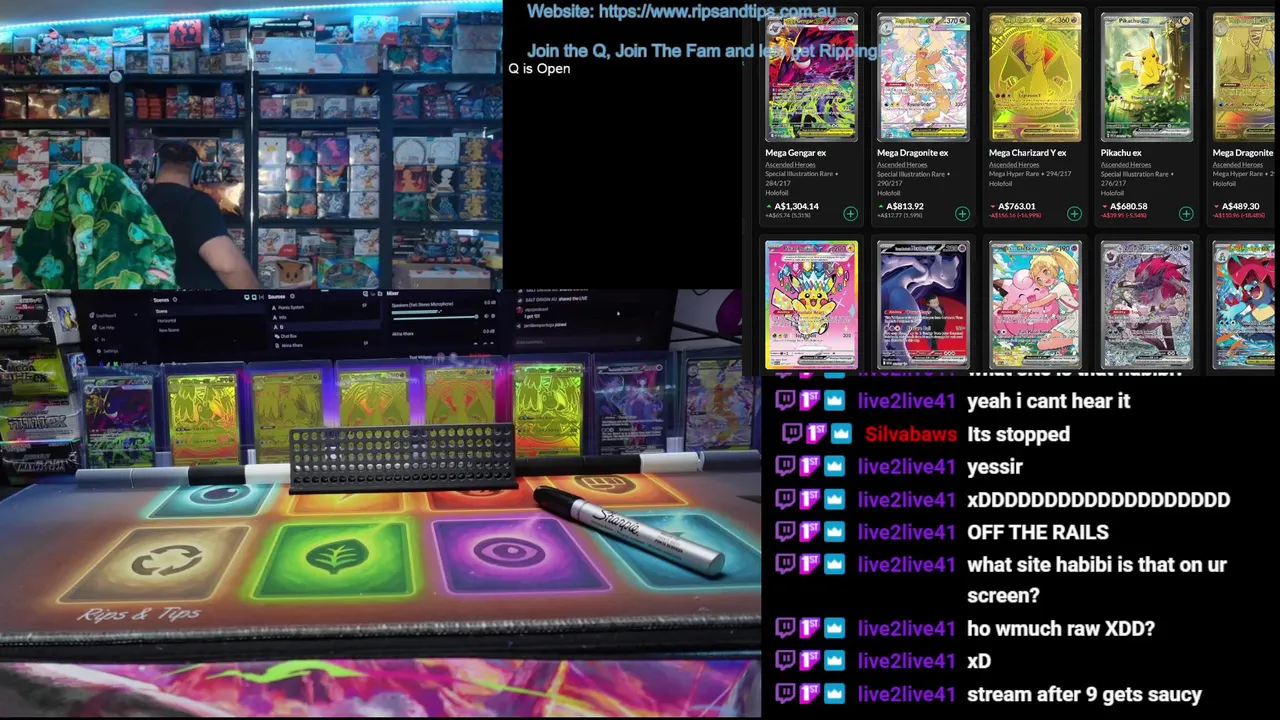Select Points System source
Viewport: 1280px width, 720px height.
point(291,307)
